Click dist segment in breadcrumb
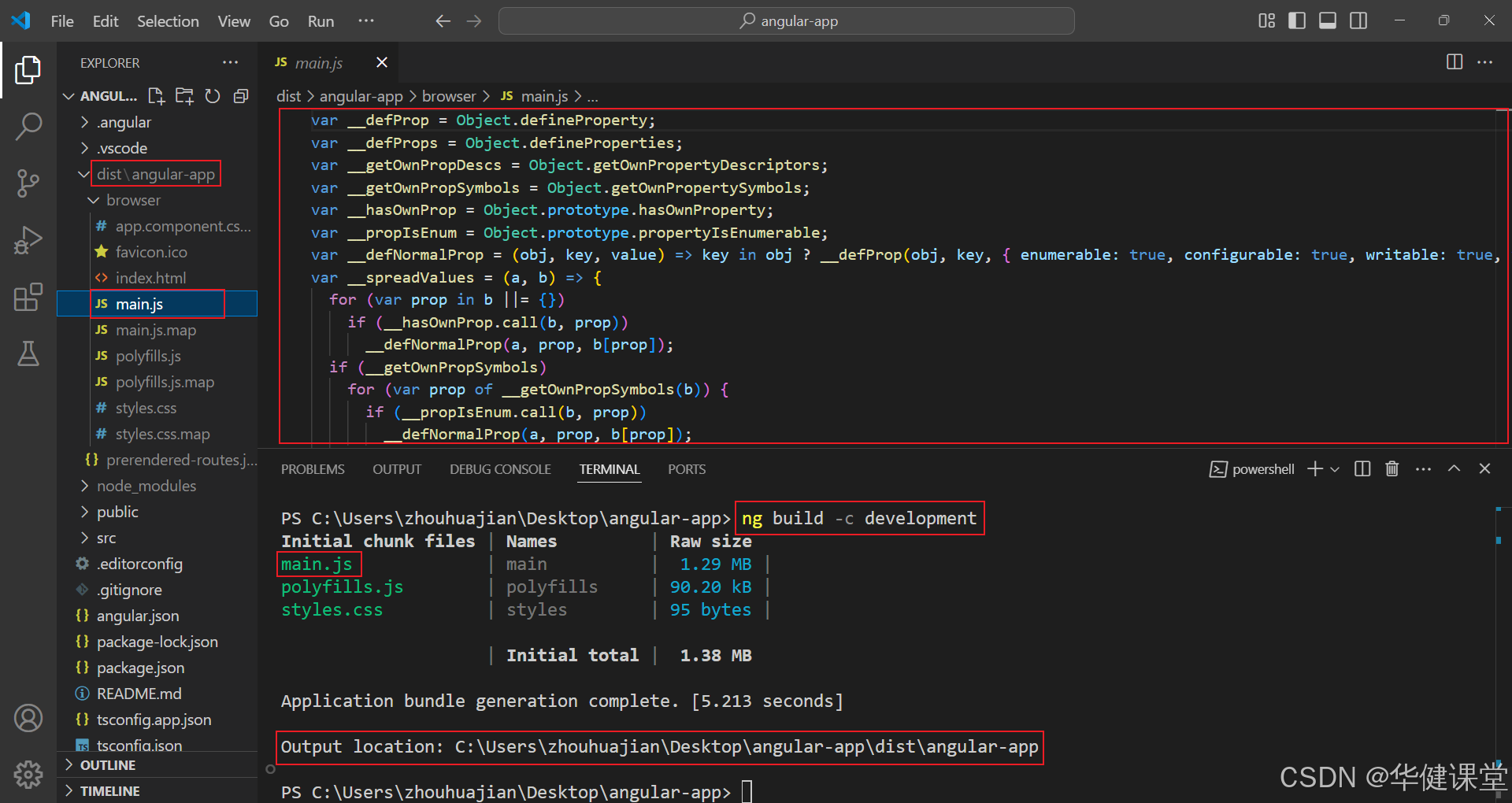The image size is (1512, 803). [288, 96]
